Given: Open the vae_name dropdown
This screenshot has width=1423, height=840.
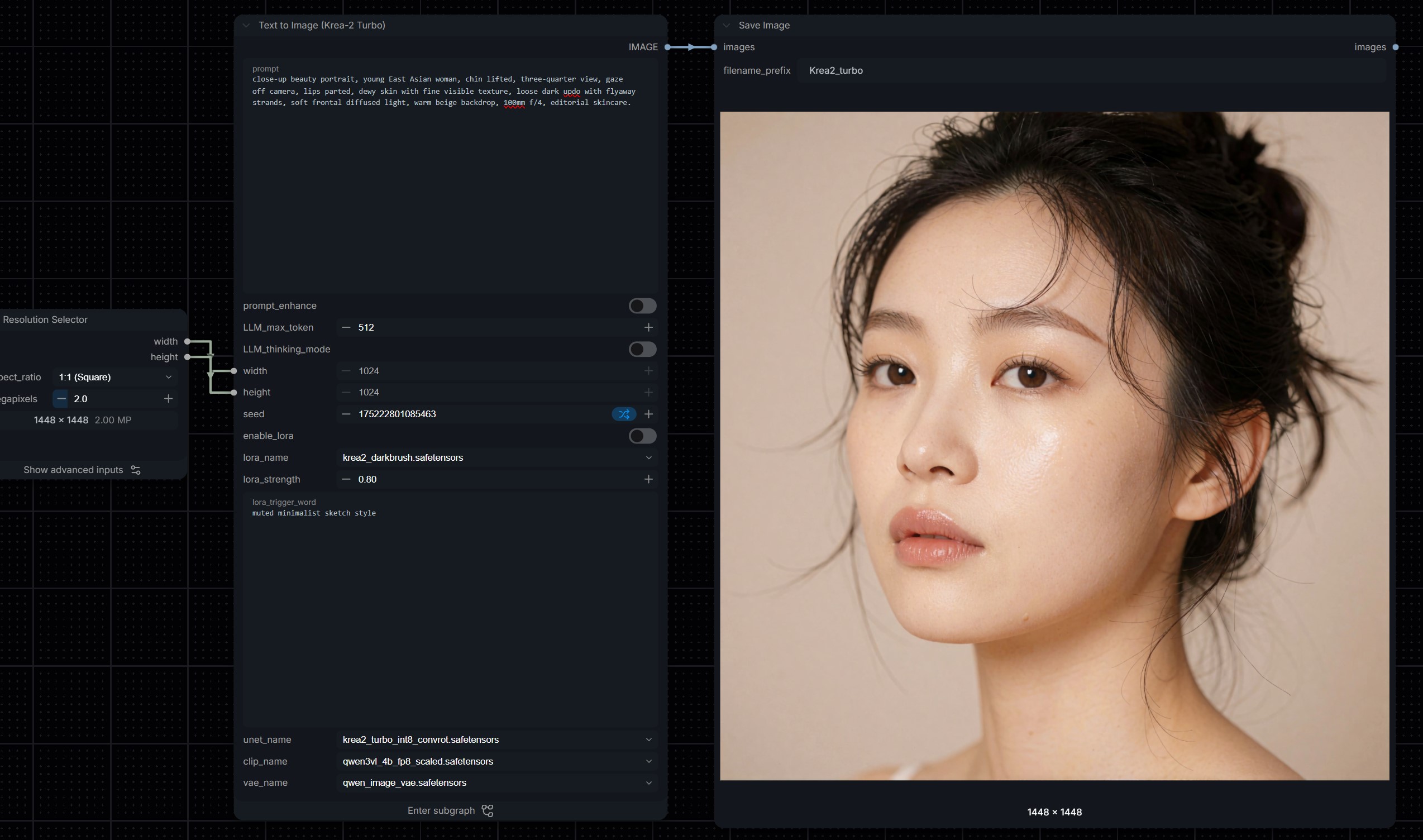Looking at the screenshot, I should [x=497, y=783].
